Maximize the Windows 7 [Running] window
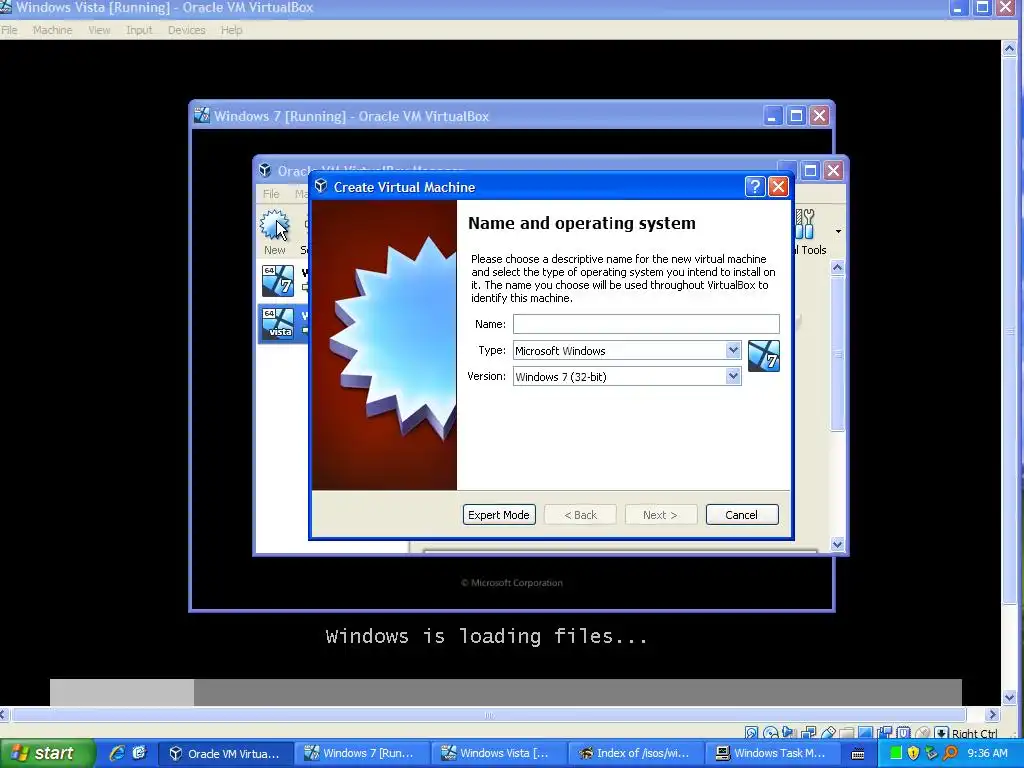This screenshot has height=768, width=1024. pos(795,116)
